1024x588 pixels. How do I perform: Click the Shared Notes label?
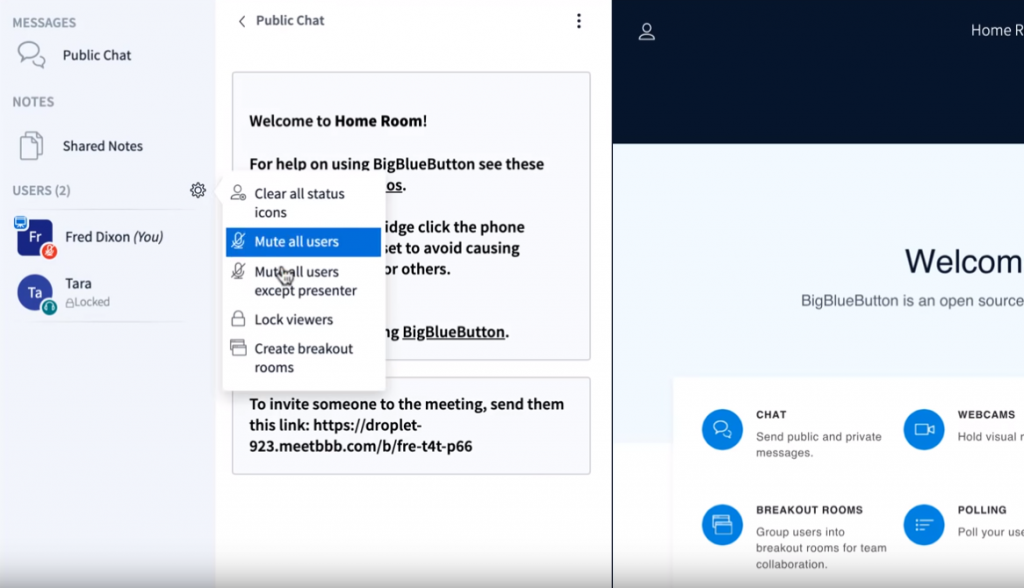[x=103, y=146]
